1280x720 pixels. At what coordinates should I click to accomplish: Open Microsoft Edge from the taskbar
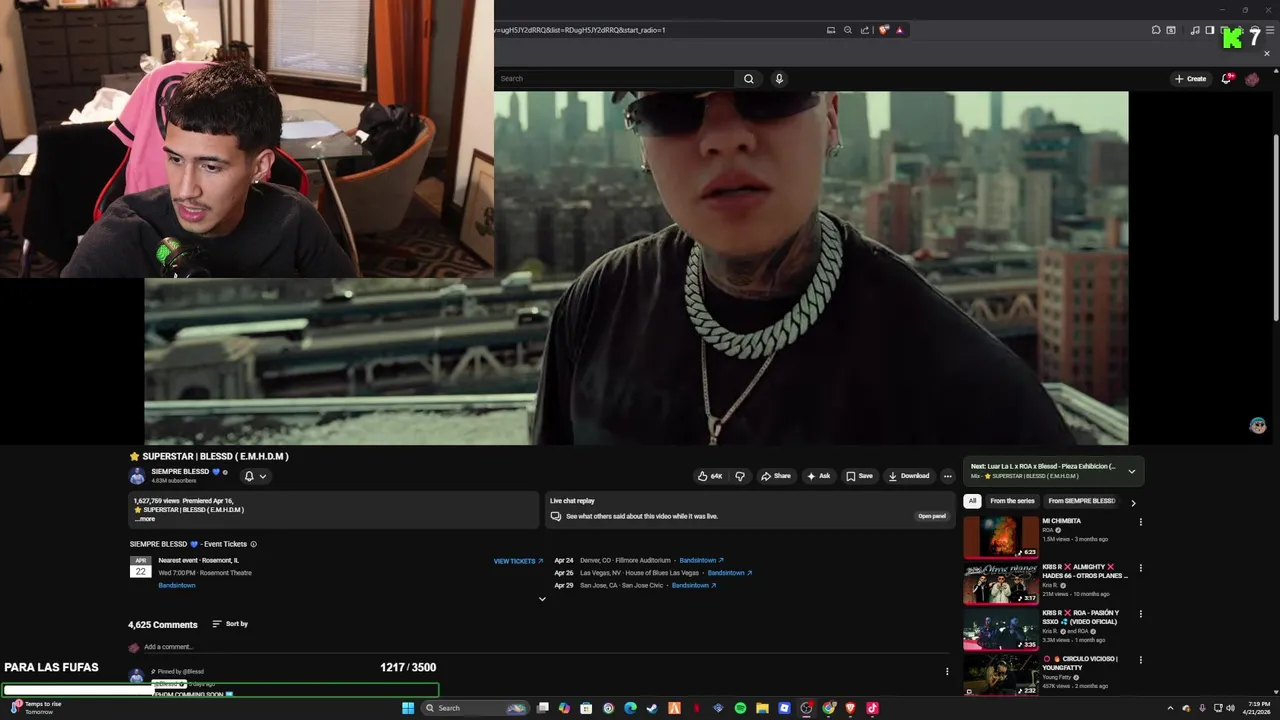click(x=630, y=708)
